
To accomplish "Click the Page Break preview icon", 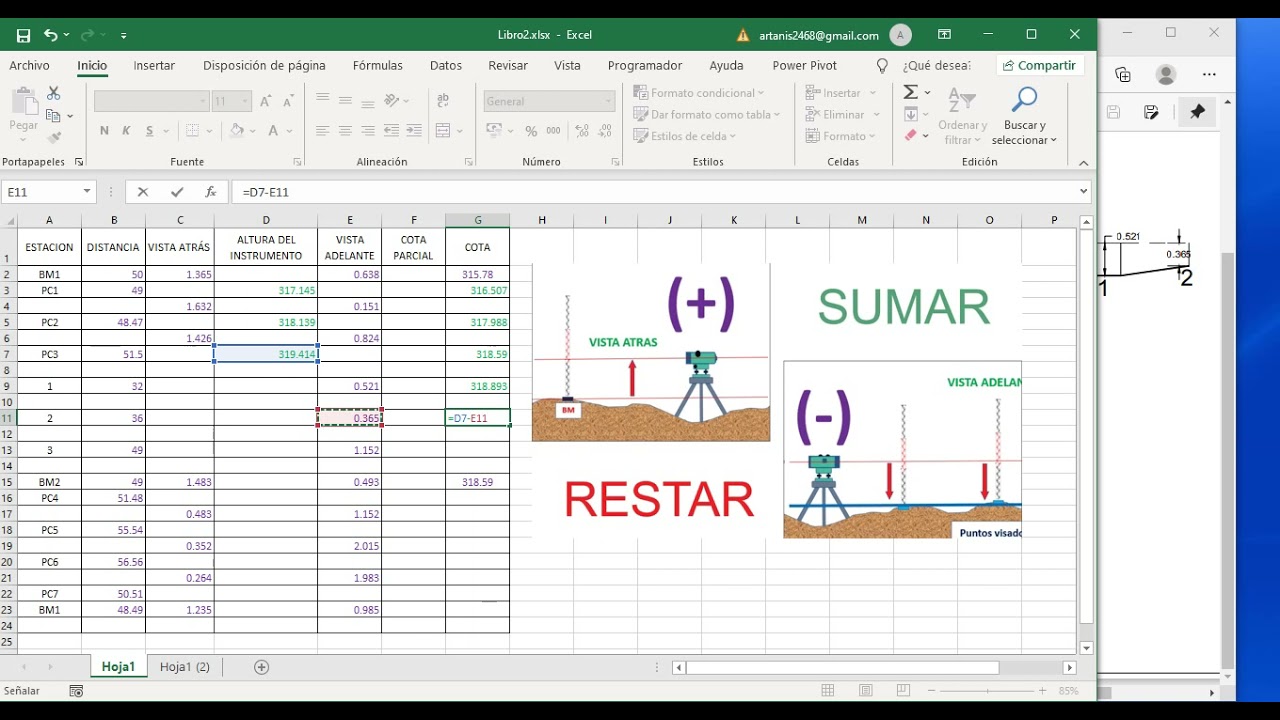I will [x=904, y=691].
